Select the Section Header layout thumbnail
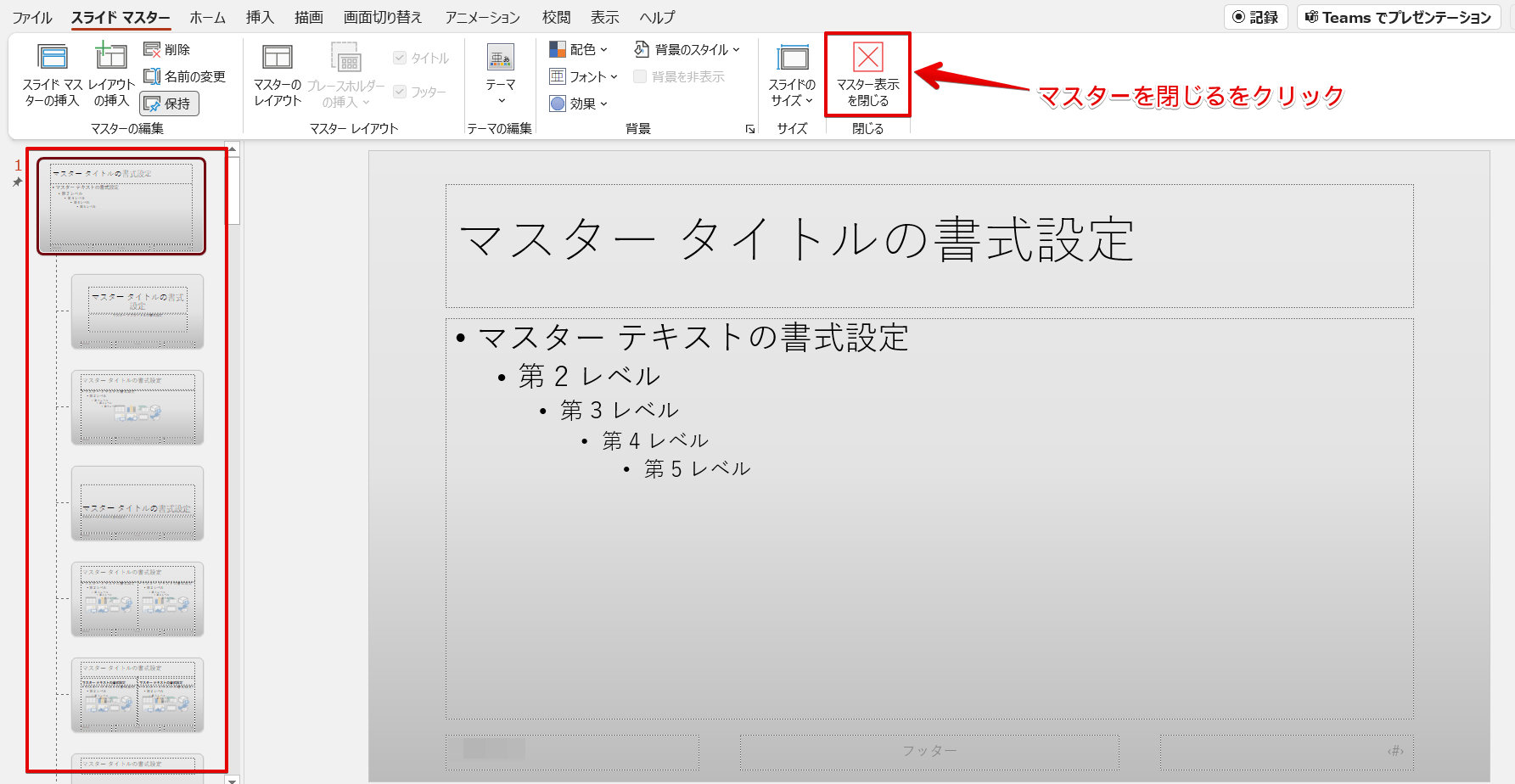The image size is (1515, 784). pos(137,503)
